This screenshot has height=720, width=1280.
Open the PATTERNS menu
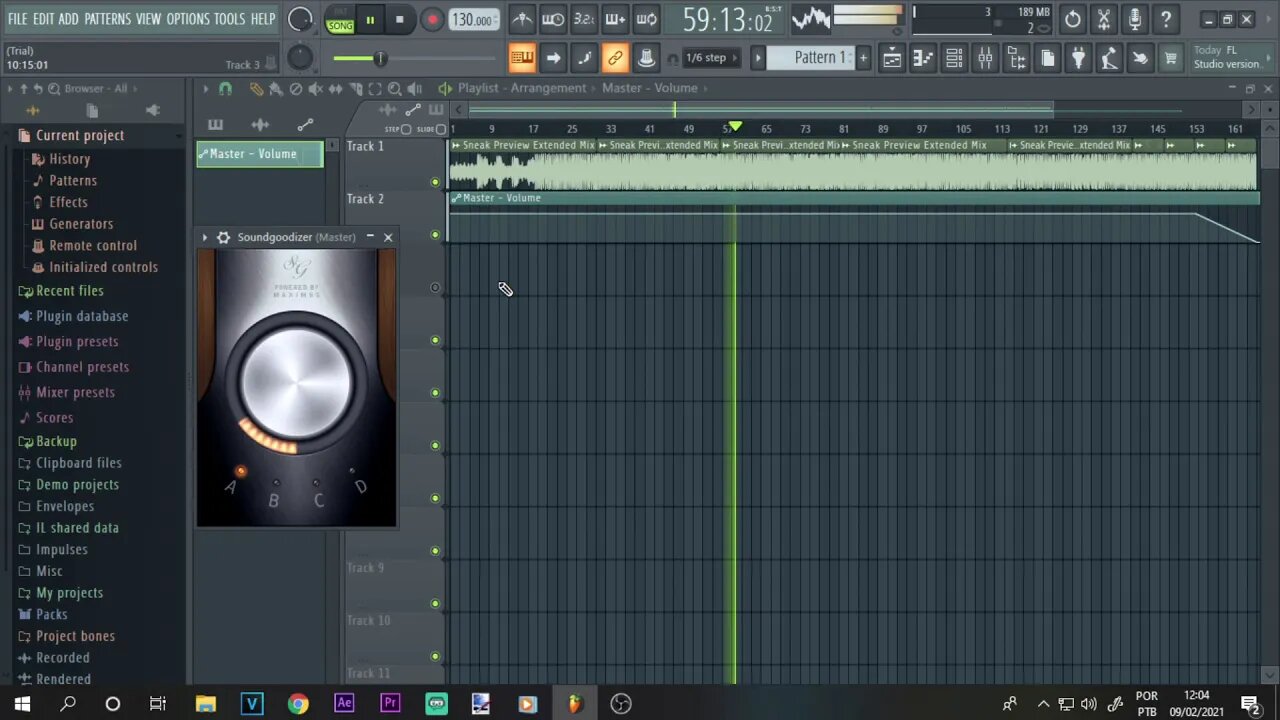tap(107, 19)
